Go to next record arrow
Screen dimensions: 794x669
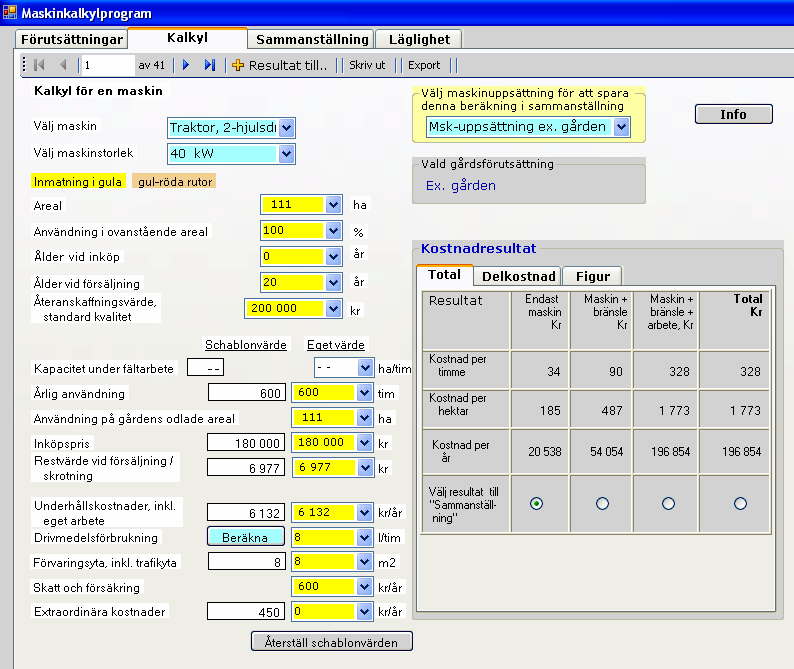coord(186,65)
